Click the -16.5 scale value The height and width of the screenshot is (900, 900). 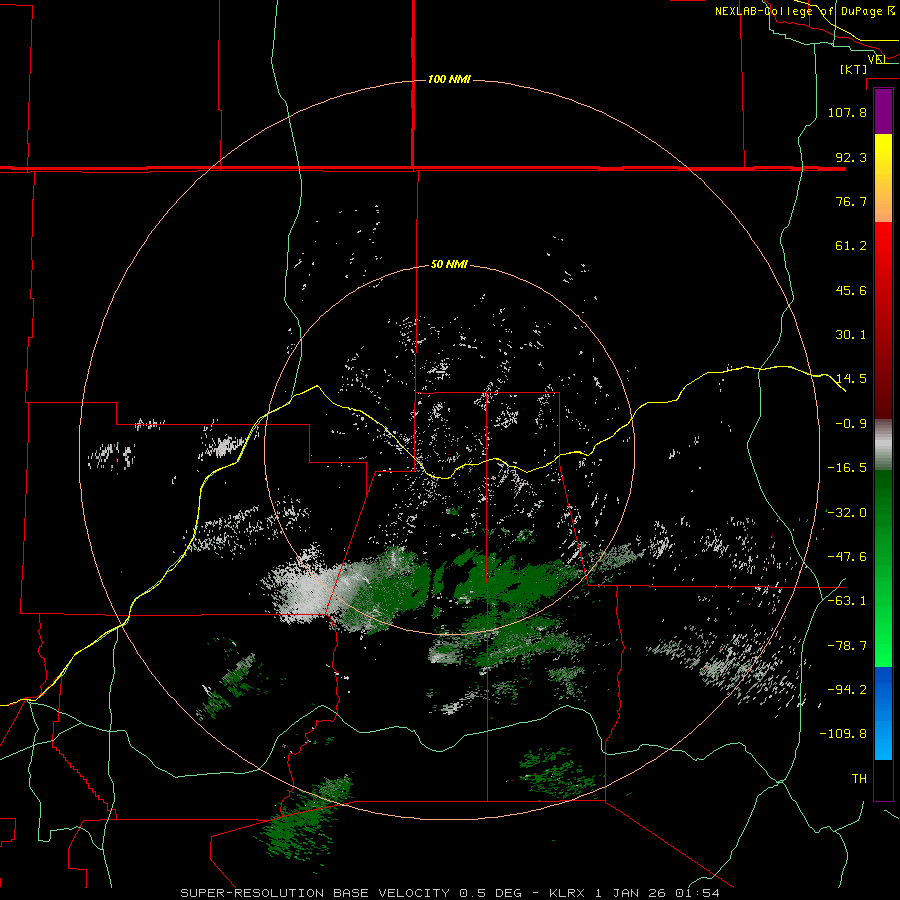[x=847, y=468]
